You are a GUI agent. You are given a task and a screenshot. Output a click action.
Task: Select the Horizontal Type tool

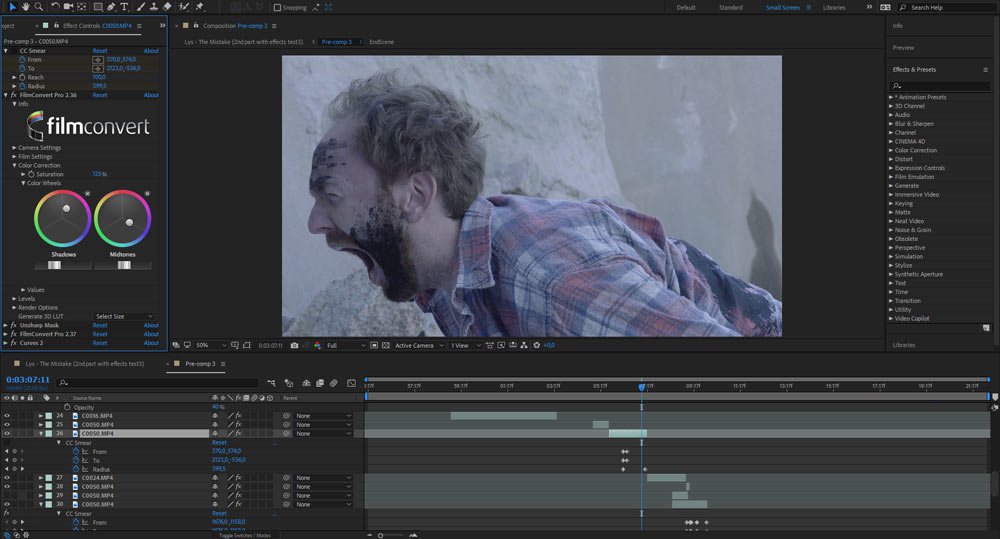(124, 6)
